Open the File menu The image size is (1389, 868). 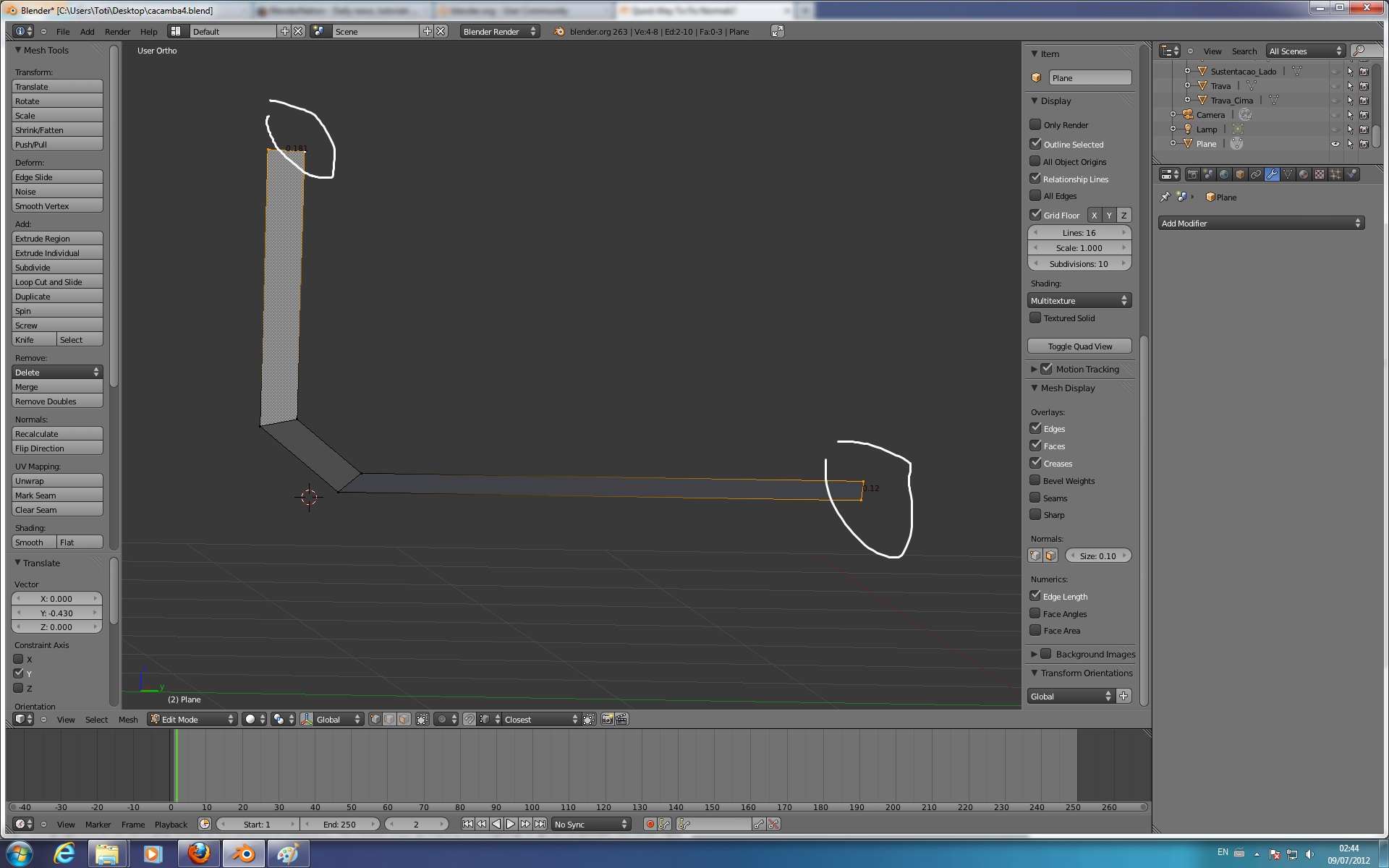click(x=63, y=32)
